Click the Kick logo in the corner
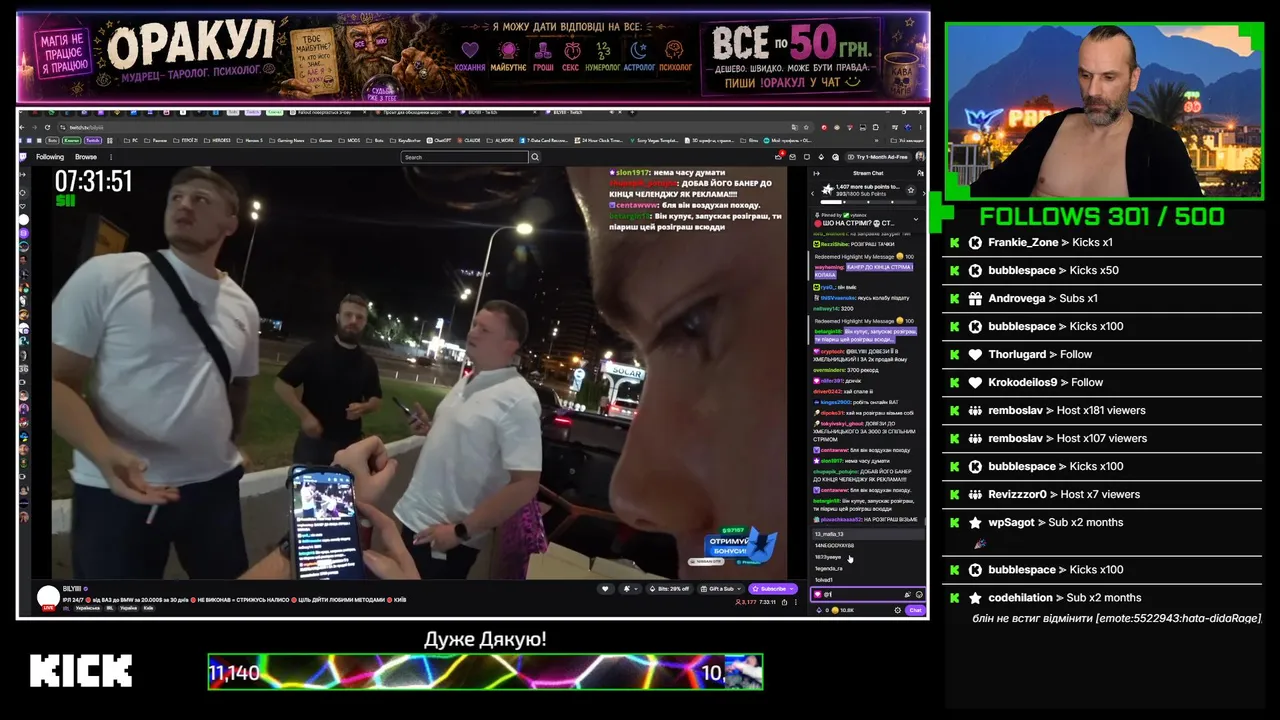 [x=81, y=671]
